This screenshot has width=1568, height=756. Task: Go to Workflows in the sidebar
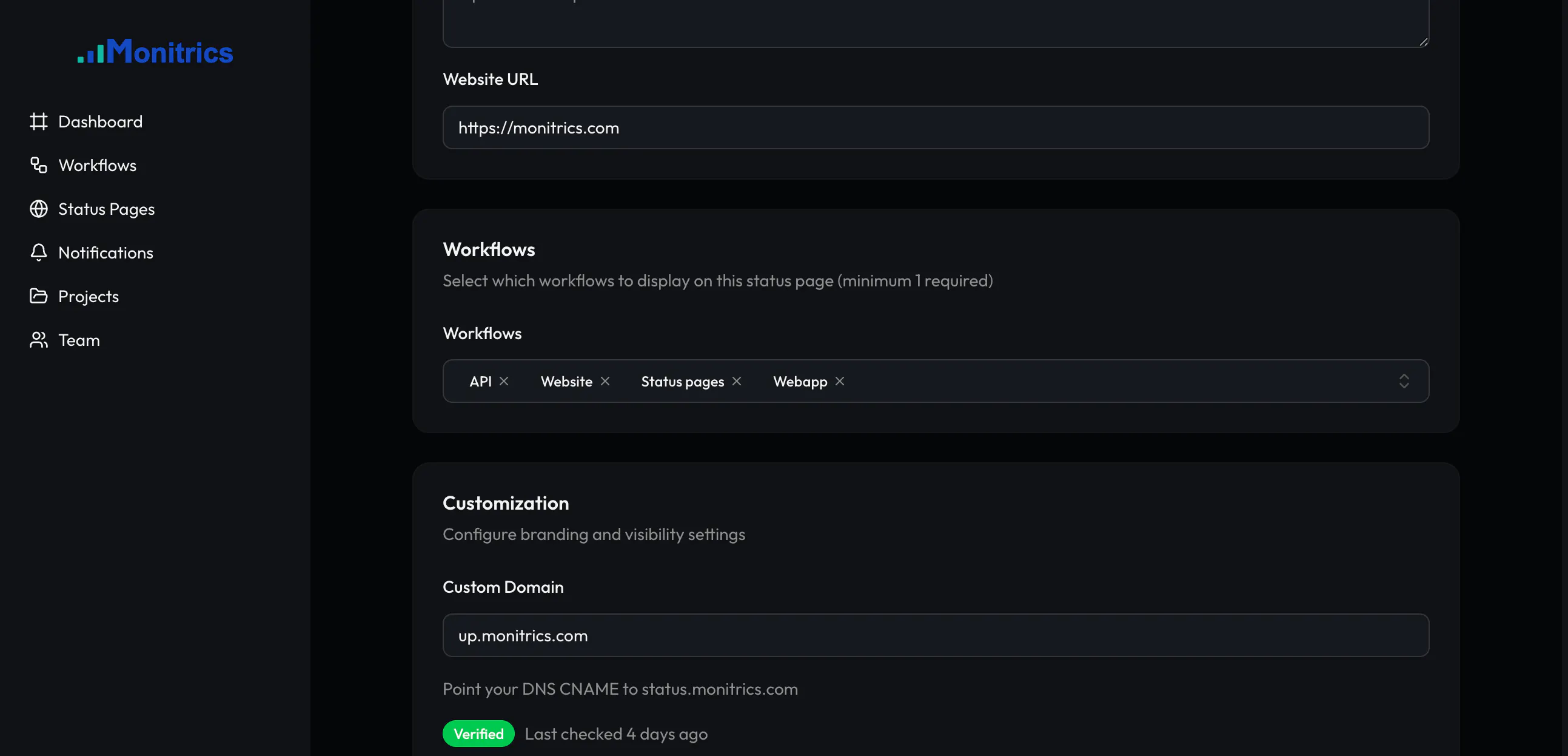click(x=98, y=165)
